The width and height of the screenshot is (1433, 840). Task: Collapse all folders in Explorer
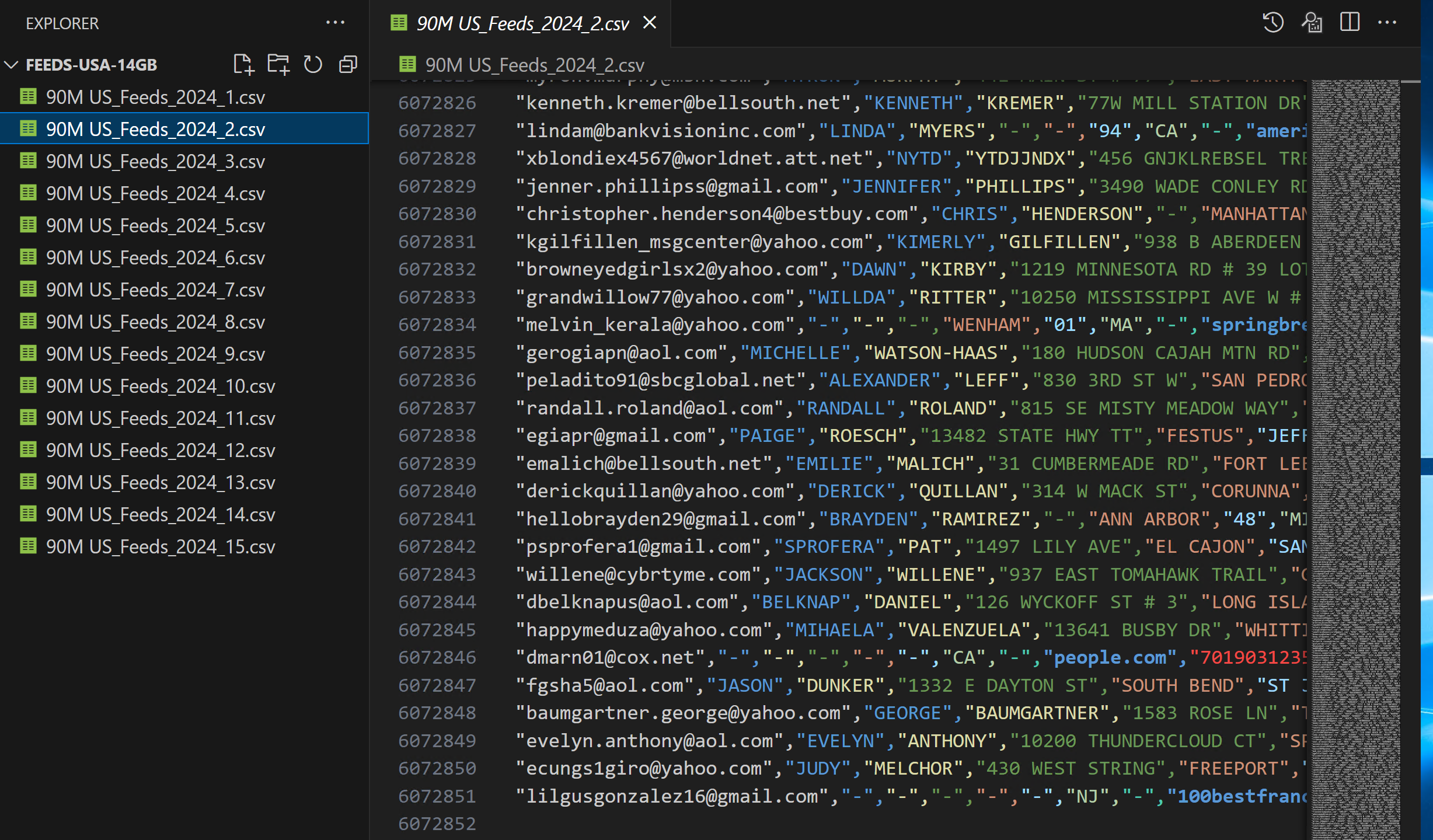[x=348, y=64]
